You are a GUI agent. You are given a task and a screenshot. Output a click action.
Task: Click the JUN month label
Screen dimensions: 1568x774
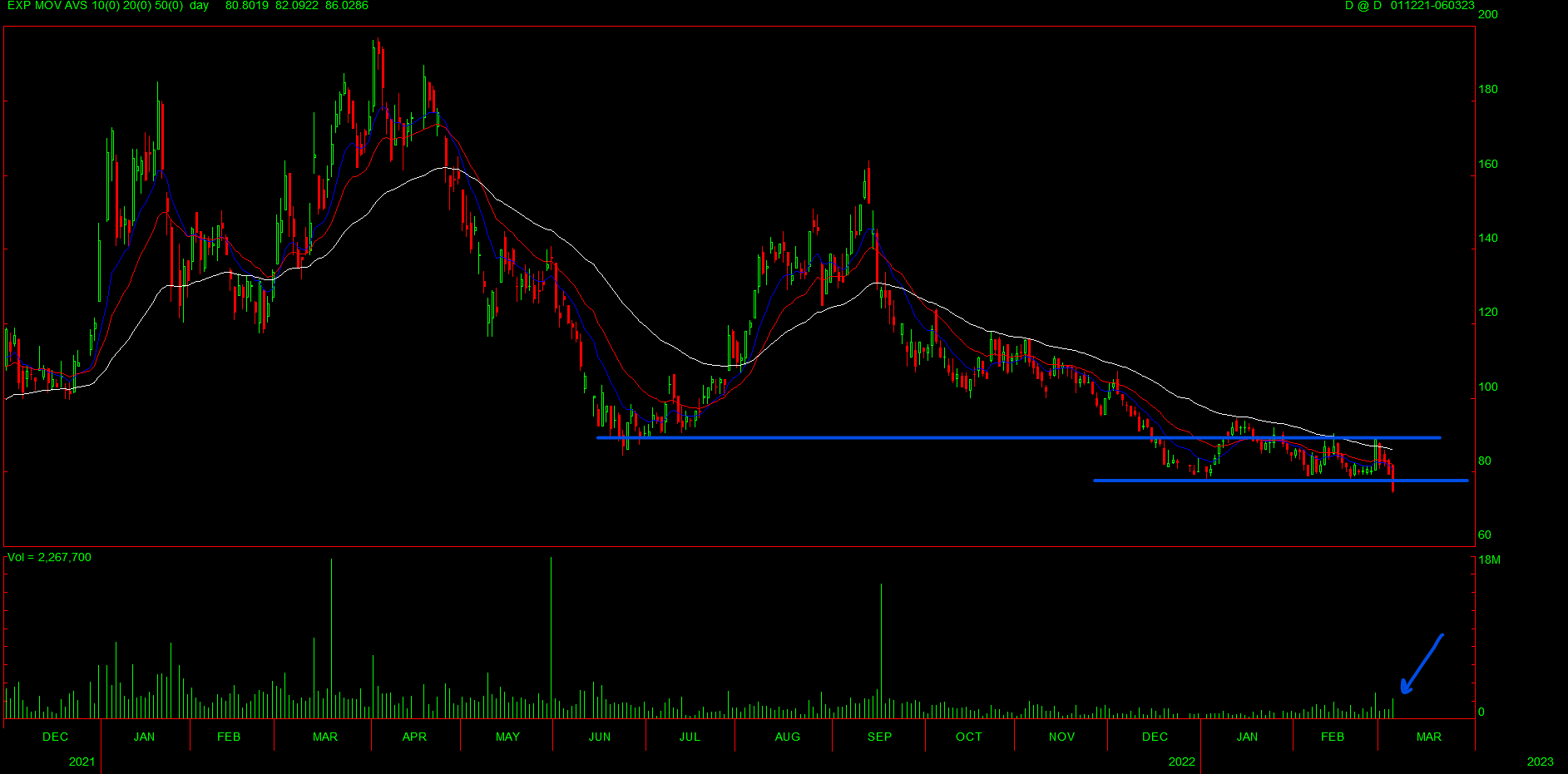point(600,737)
